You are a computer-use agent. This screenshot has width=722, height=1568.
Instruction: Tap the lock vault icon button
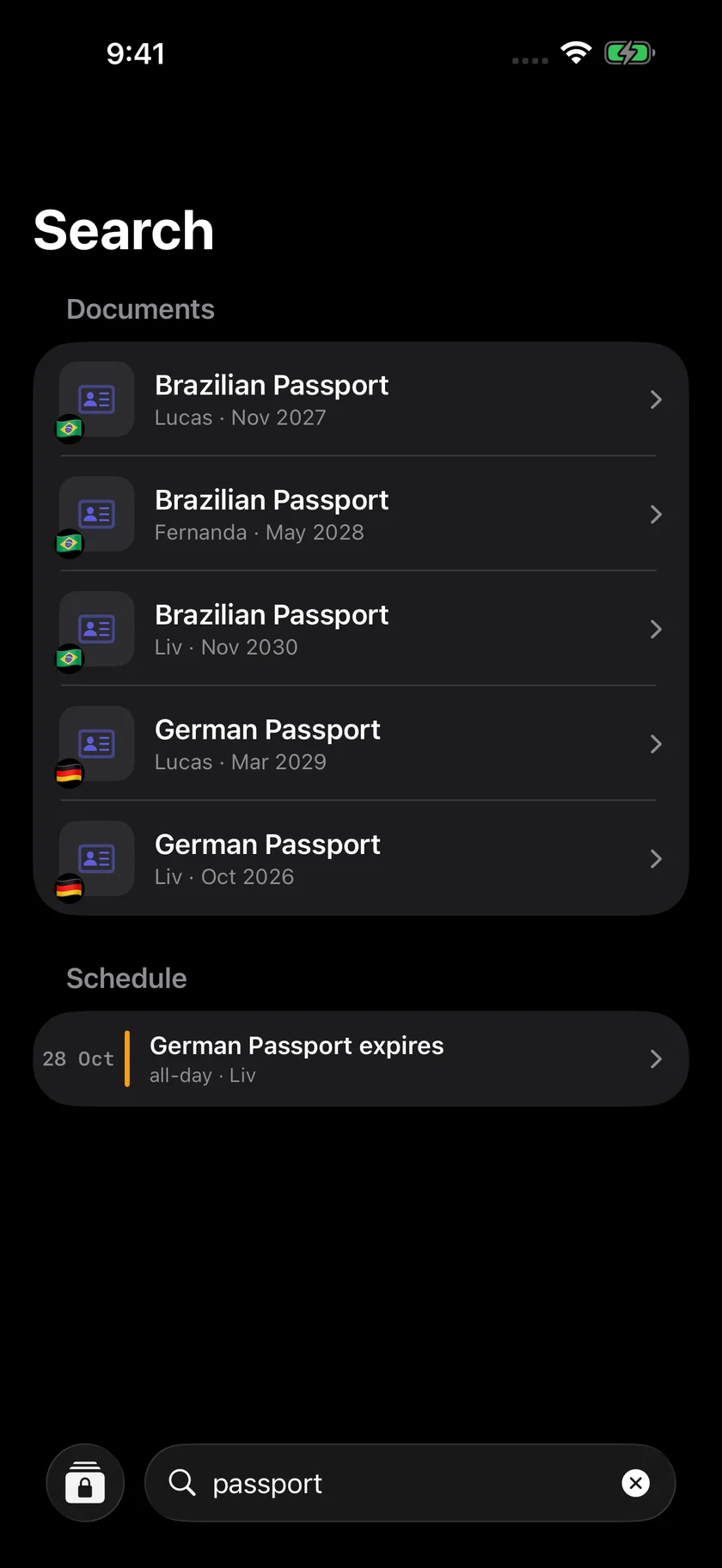(x=85, y=1482)
